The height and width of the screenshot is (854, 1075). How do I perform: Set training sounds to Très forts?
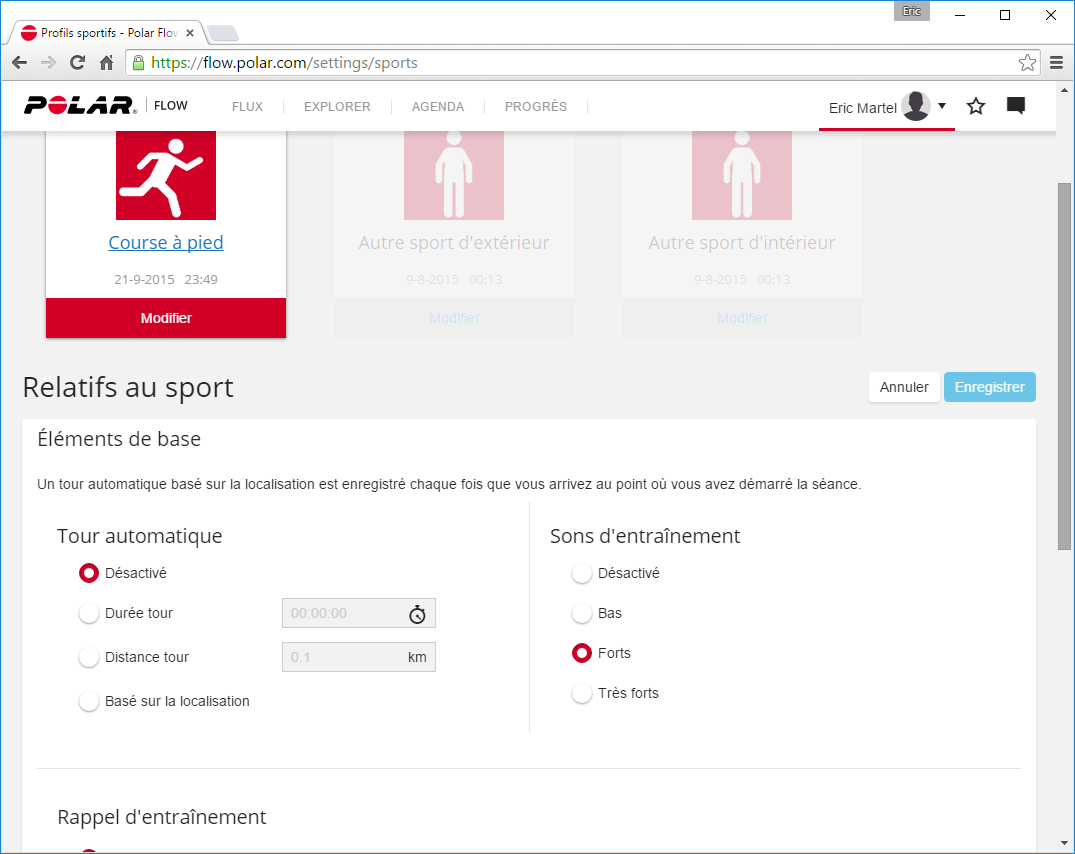(582, 694)
